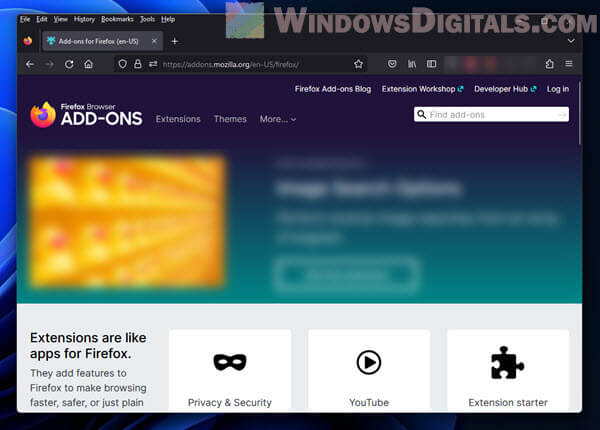Click the tracking protection shield icon

[x=122, y=64]
